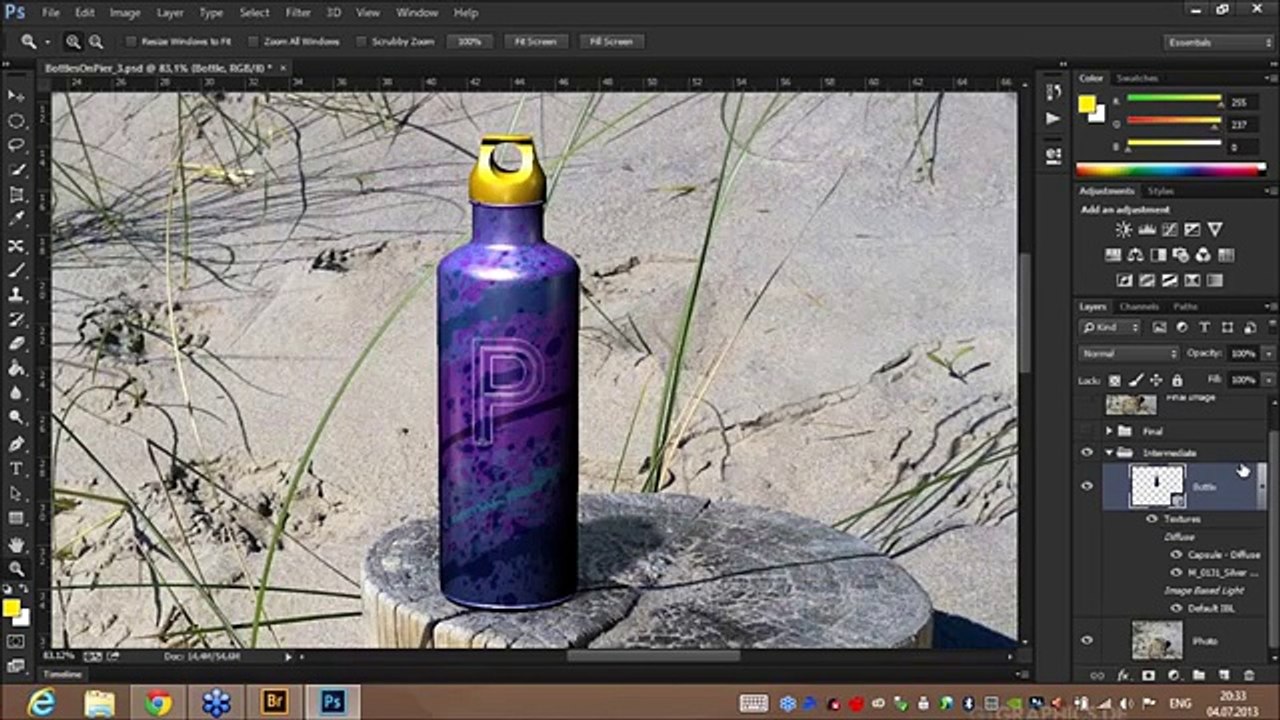Add a Brightness/Contrast adjustment
Image resolution: width=1280 pixels, height=720 pixels.
1124,230
